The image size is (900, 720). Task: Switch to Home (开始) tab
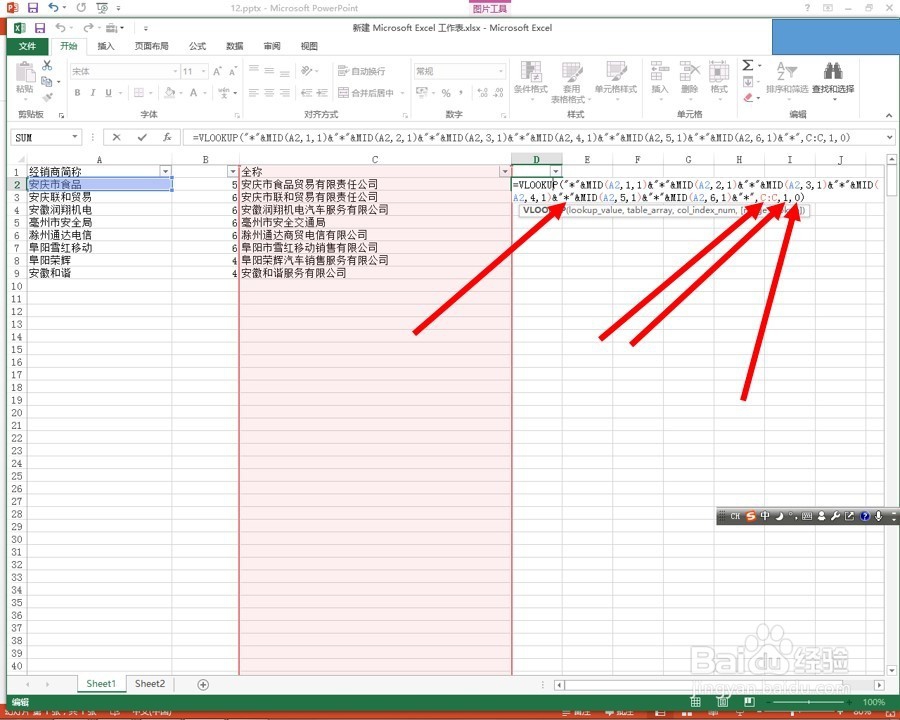[x=69, y=46]
